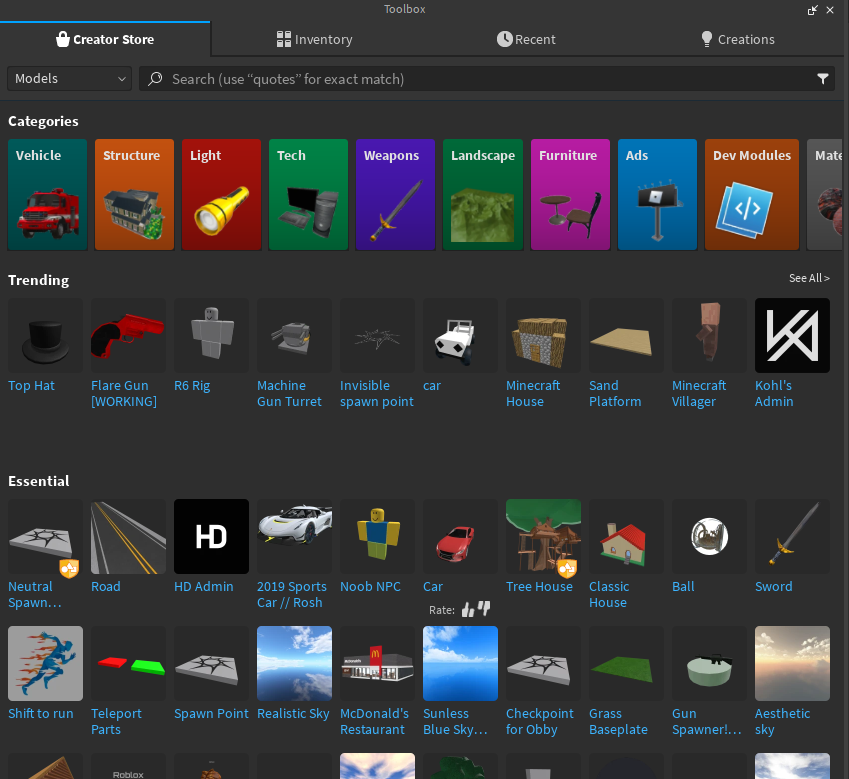849x779 pixels.
Task: Select the HD Admin icon
Action: 211,536
